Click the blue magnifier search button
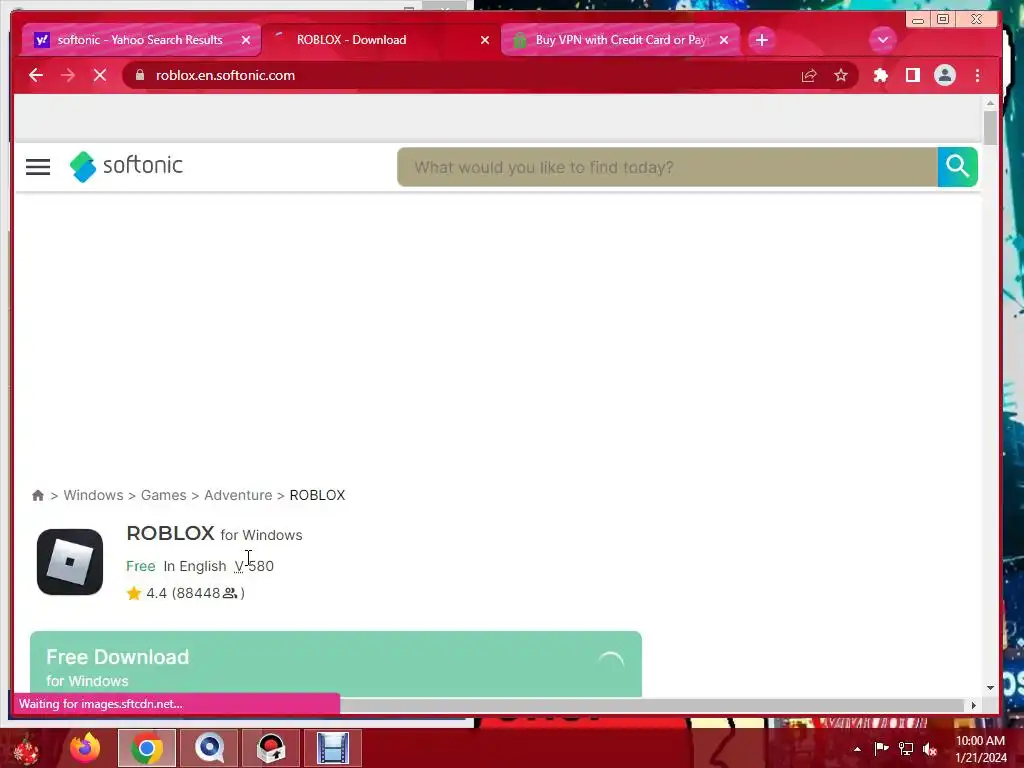Screen dimensions: 1024x768 click(x=957, y=167)
